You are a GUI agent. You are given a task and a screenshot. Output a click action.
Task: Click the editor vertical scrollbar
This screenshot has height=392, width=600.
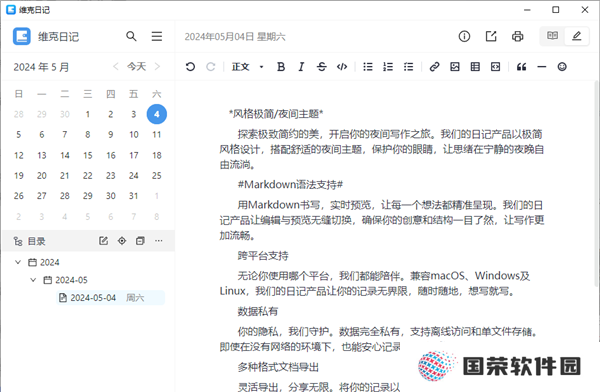tap(597, 184)
